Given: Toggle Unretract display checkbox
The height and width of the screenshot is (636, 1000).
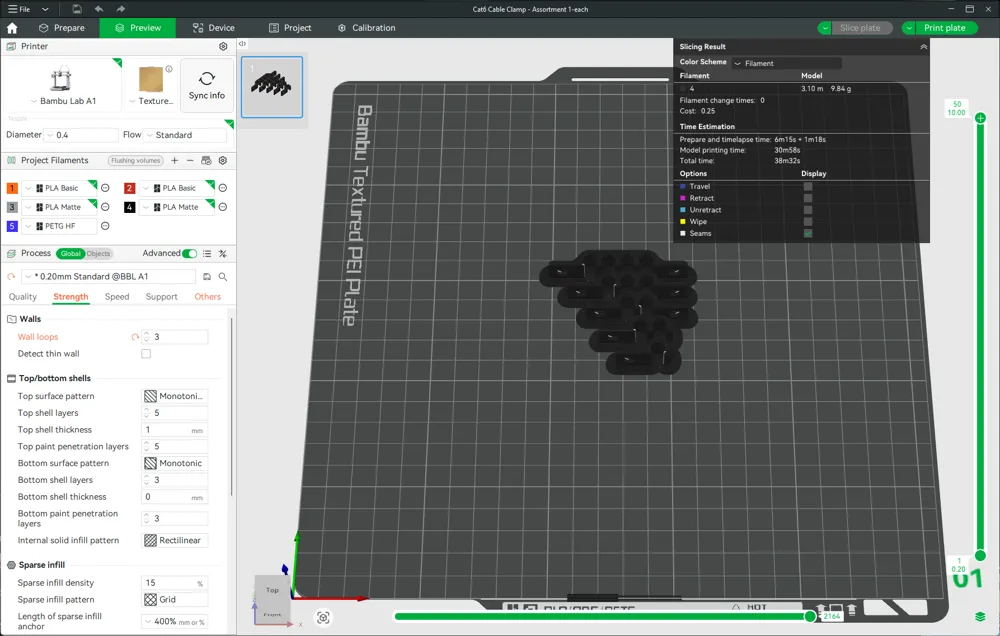Looking at the screenshot, I should (x=808, y=210).
